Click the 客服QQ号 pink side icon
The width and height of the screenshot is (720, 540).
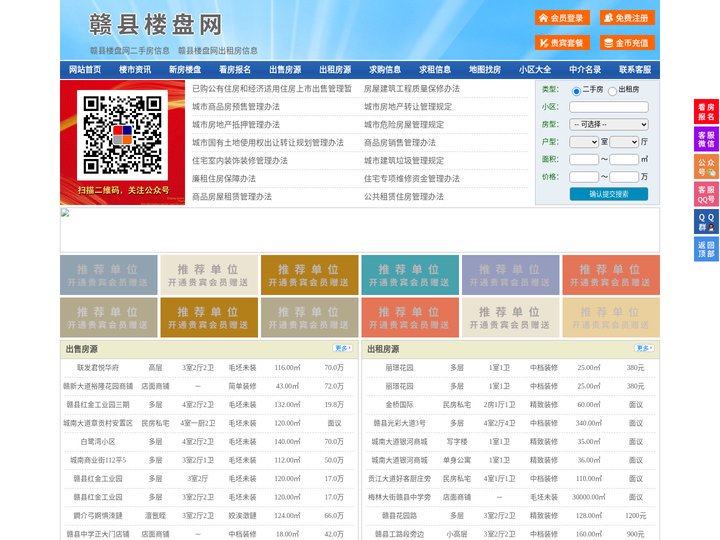[706, 194]
